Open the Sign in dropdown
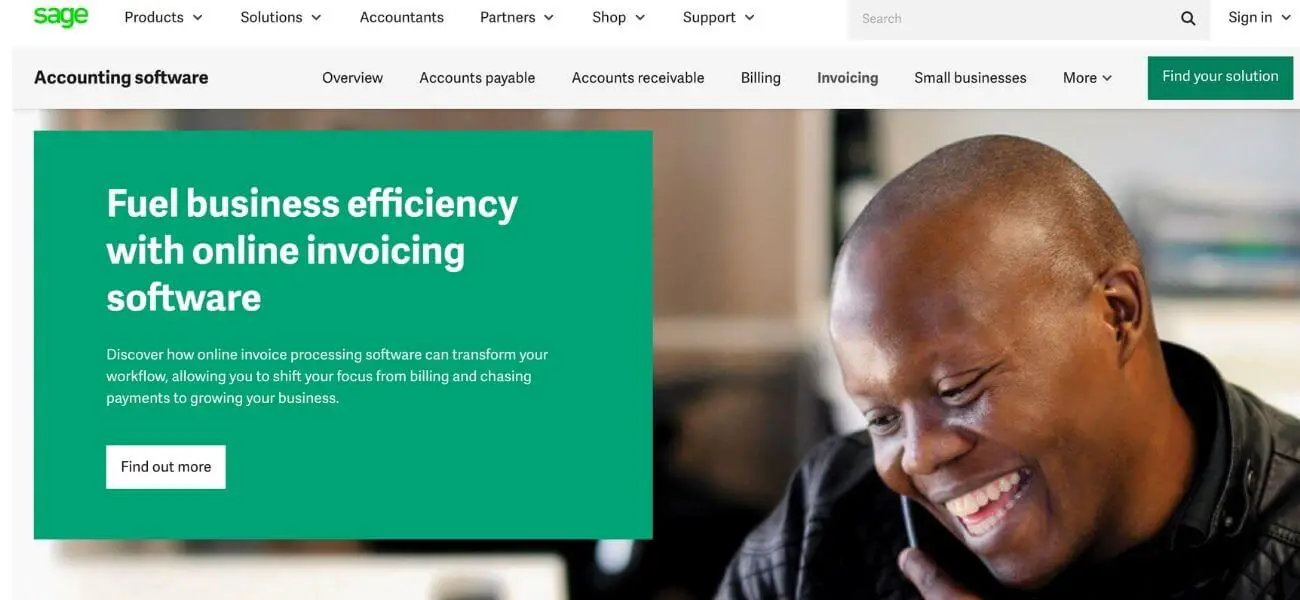This screenshot has width=1300, height=600. click(1260, 17)
